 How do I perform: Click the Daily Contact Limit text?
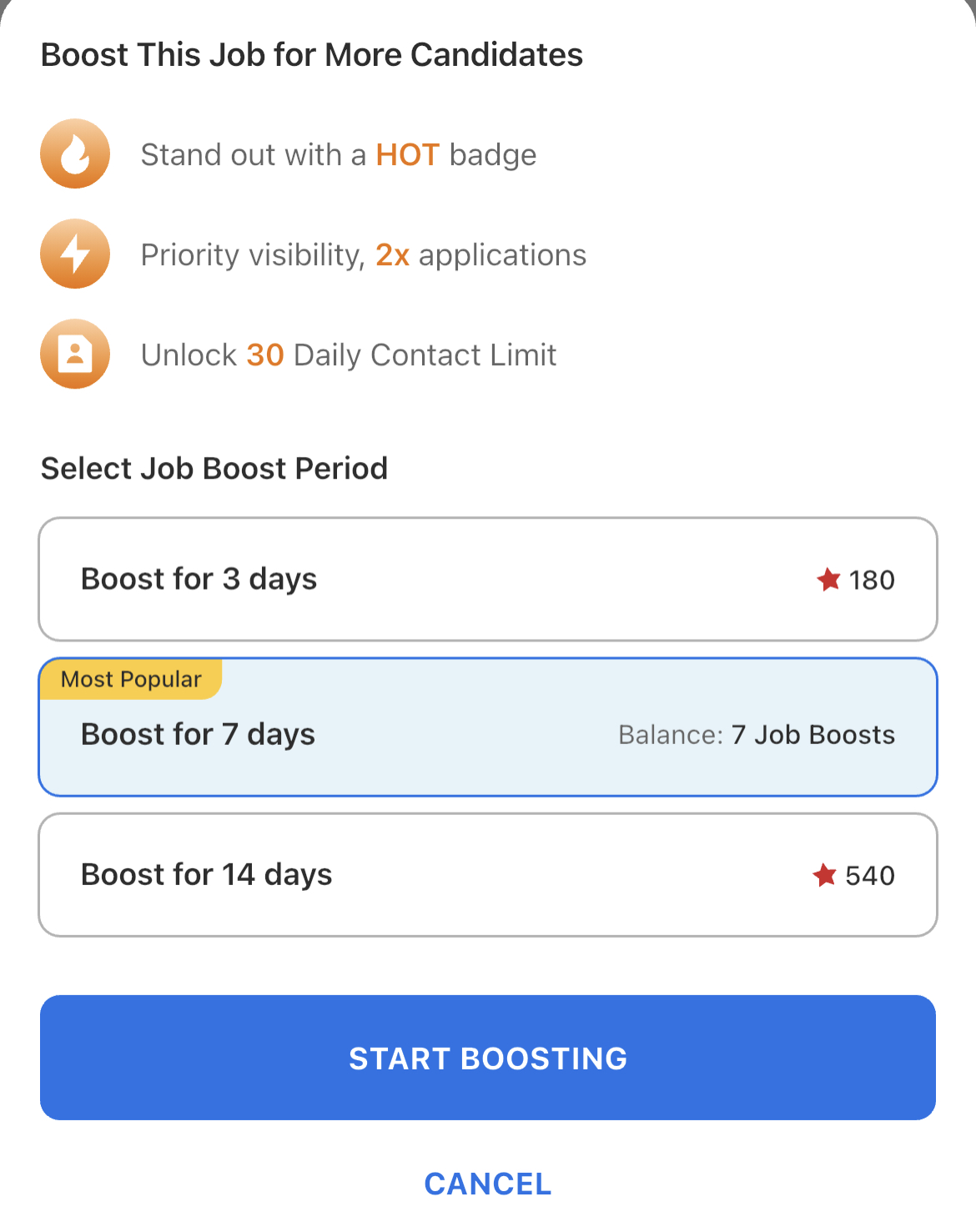pos(425,355)
